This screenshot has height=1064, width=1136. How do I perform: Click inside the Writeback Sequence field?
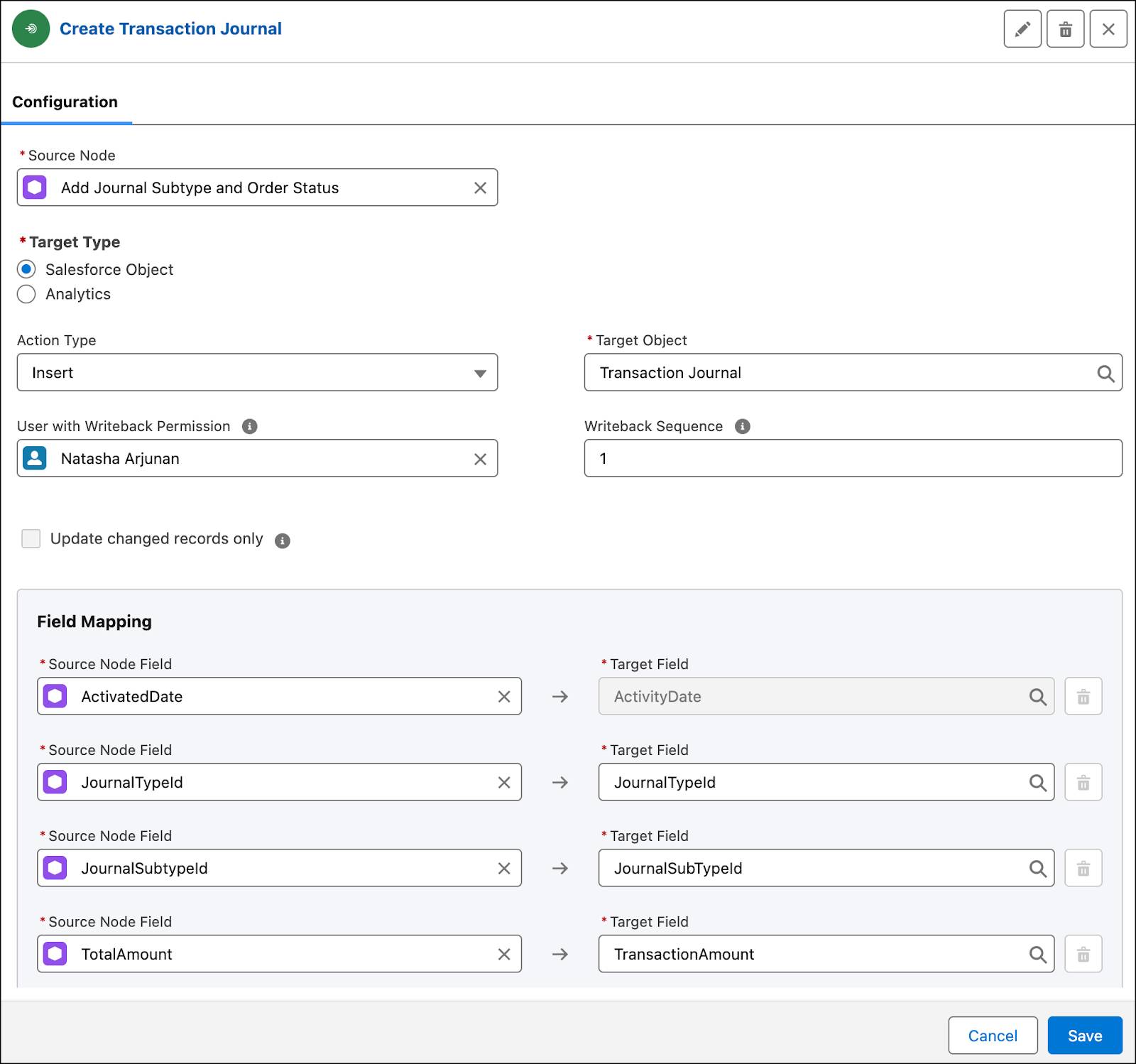[x=781, y=458]
